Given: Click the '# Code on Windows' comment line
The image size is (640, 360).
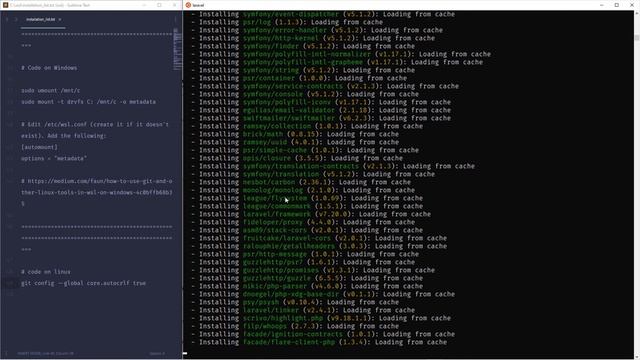Looking at the screenshot, I should [x=49, y=68].
